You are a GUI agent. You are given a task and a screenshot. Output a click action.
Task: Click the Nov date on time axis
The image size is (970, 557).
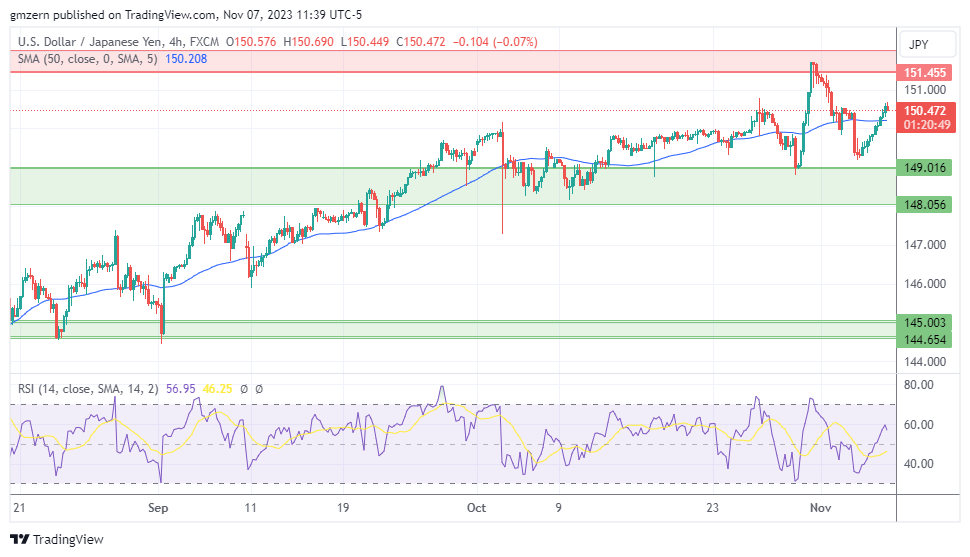click(820, 508)
